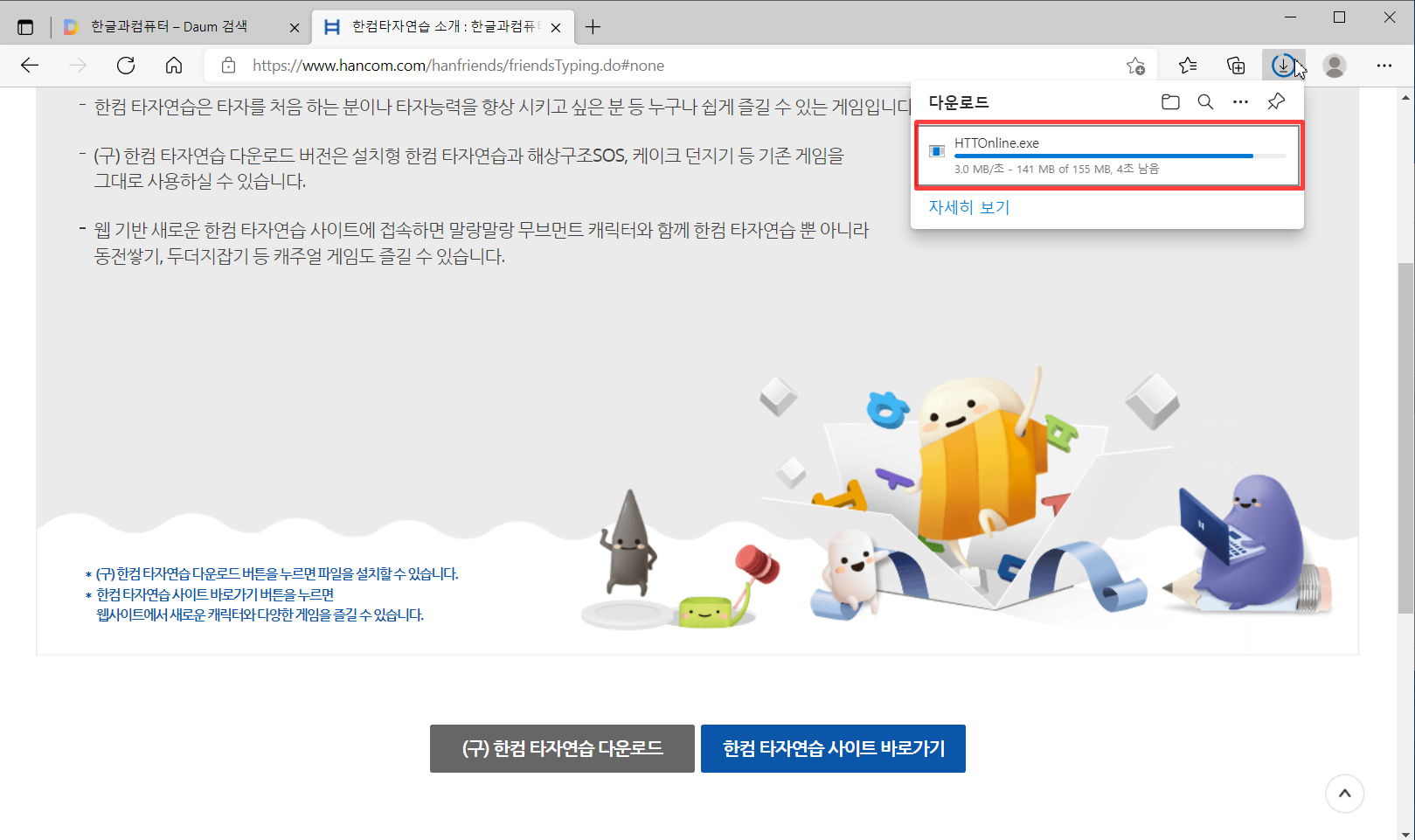Close the Daum 검색 tab
Image resolution: width=1415 pixels, height=840 pixels.
tap(295, 28)
